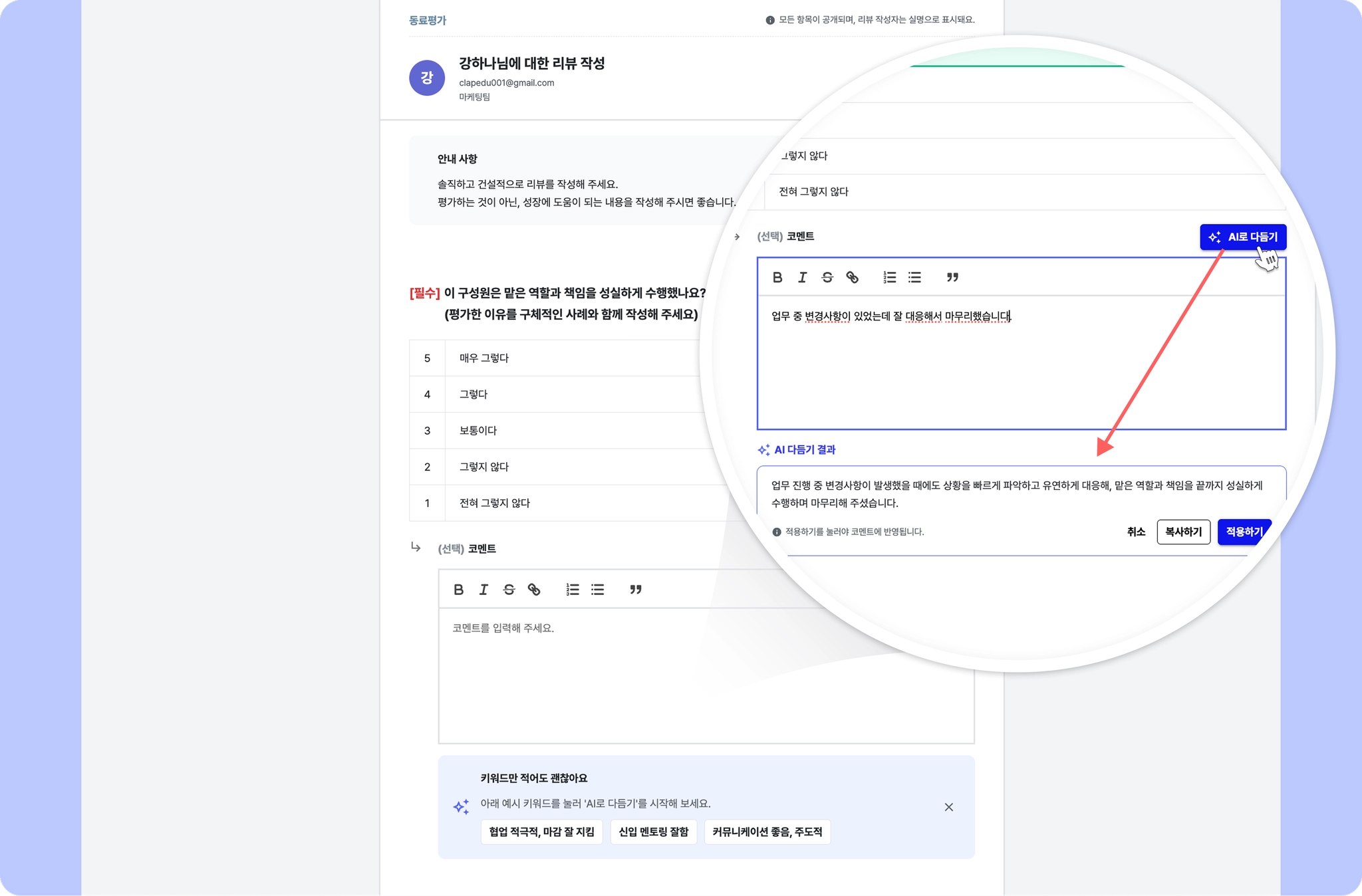
Task: Click Italic icon in magnified editor toolbar
Action: pyautogui.click(x=802, y=277)
